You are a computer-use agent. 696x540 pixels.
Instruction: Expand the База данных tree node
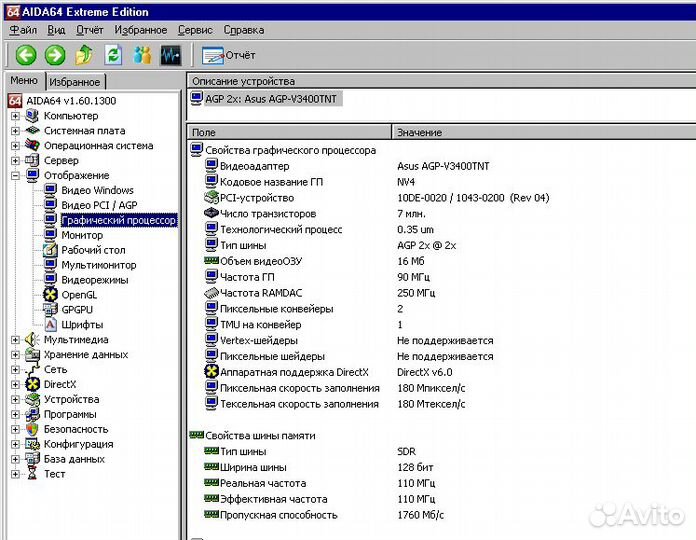click(x=15, y=459)
